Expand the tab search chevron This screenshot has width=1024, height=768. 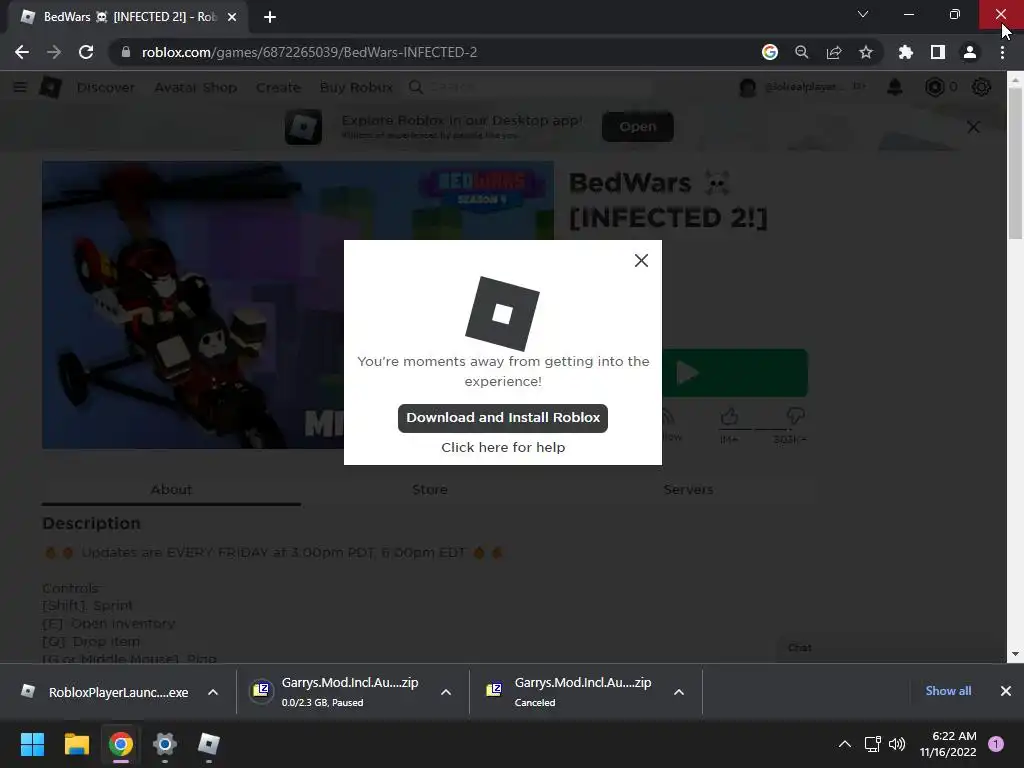pyautogui.click(x=863, y=14)
